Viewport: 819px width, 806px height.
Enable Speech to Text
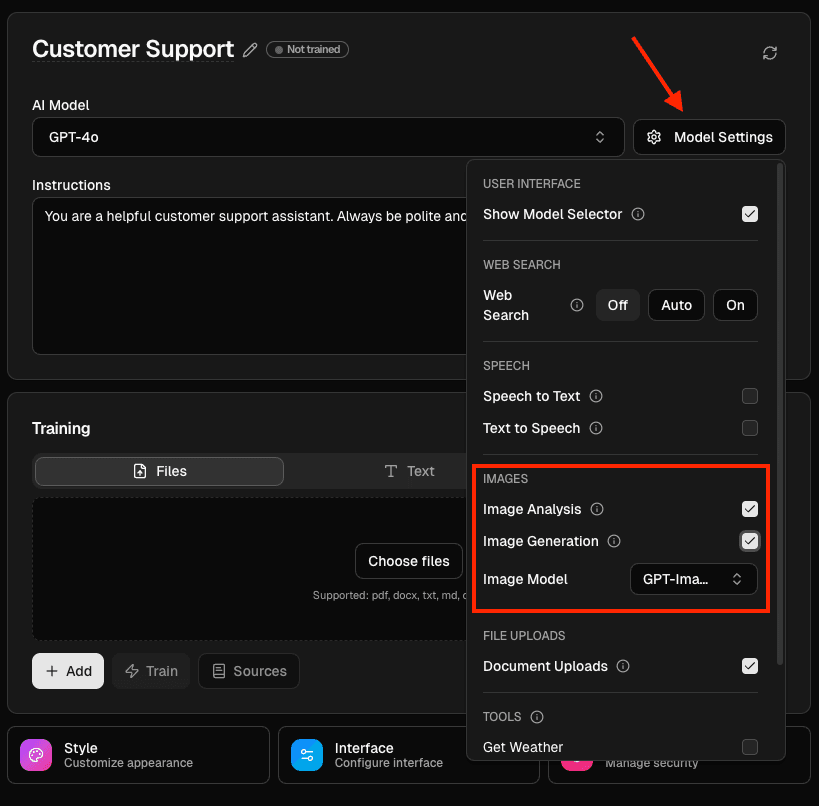click(749, 396)
